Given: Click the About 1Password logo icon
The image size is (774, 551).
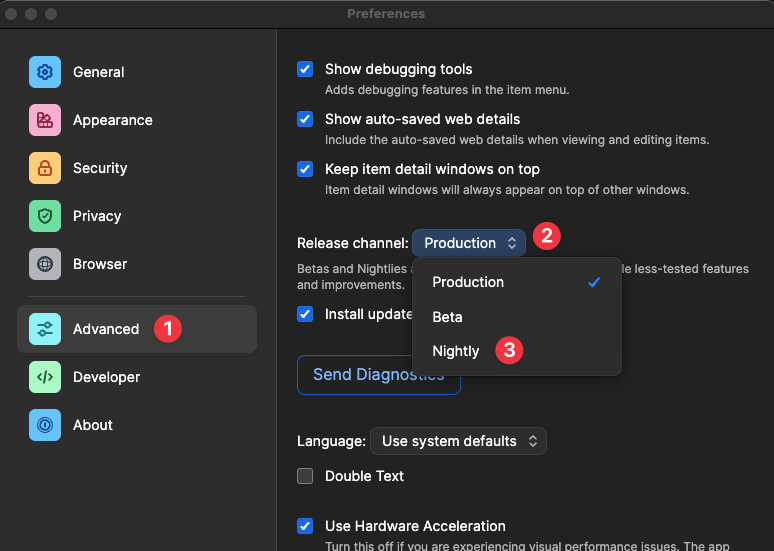Looking at the screenshot, I should pos(45,425).
